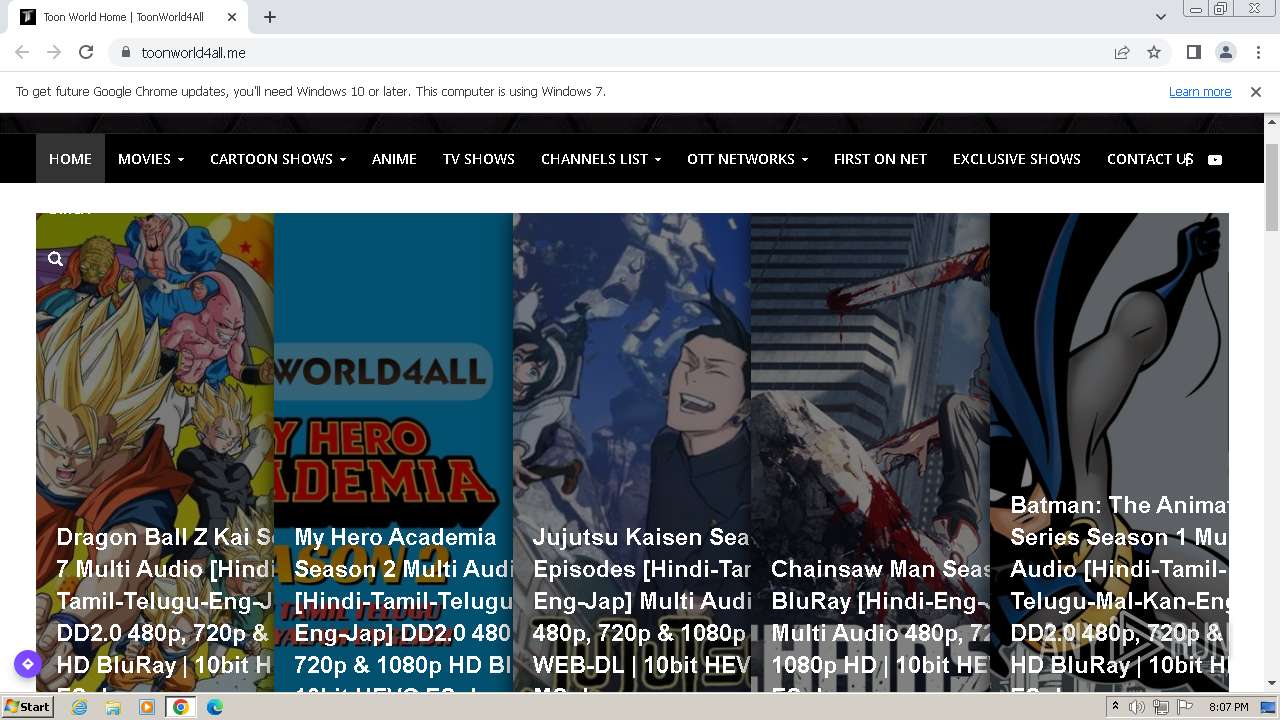The height and width of the screenshot is (720, 1280).
Task: Click the scrollbar down arrow
Action: pyautogui.click(x=1271, y=683)
